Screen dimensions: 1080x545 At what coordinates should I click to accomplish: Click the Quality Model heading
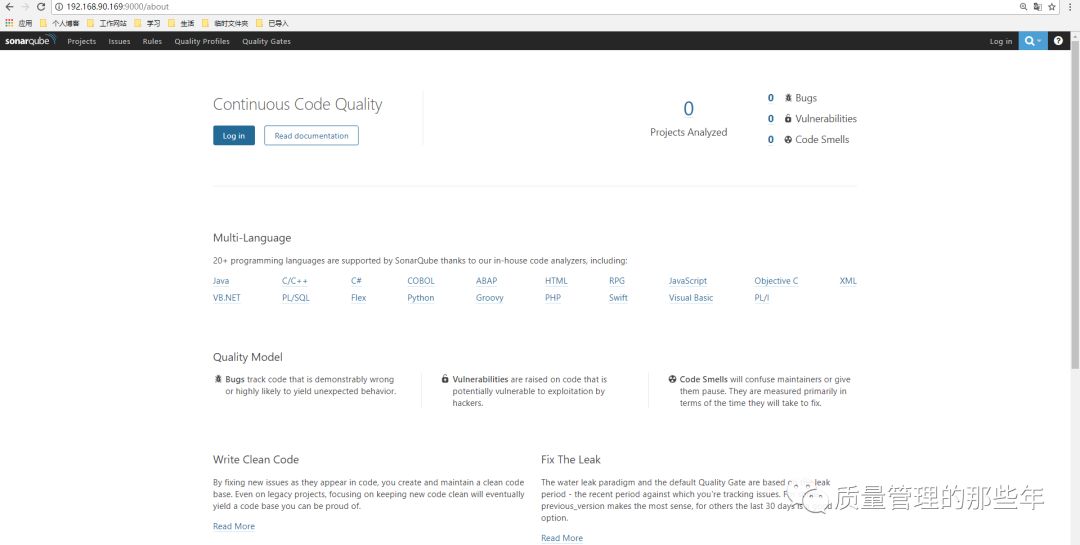point(248,358)
